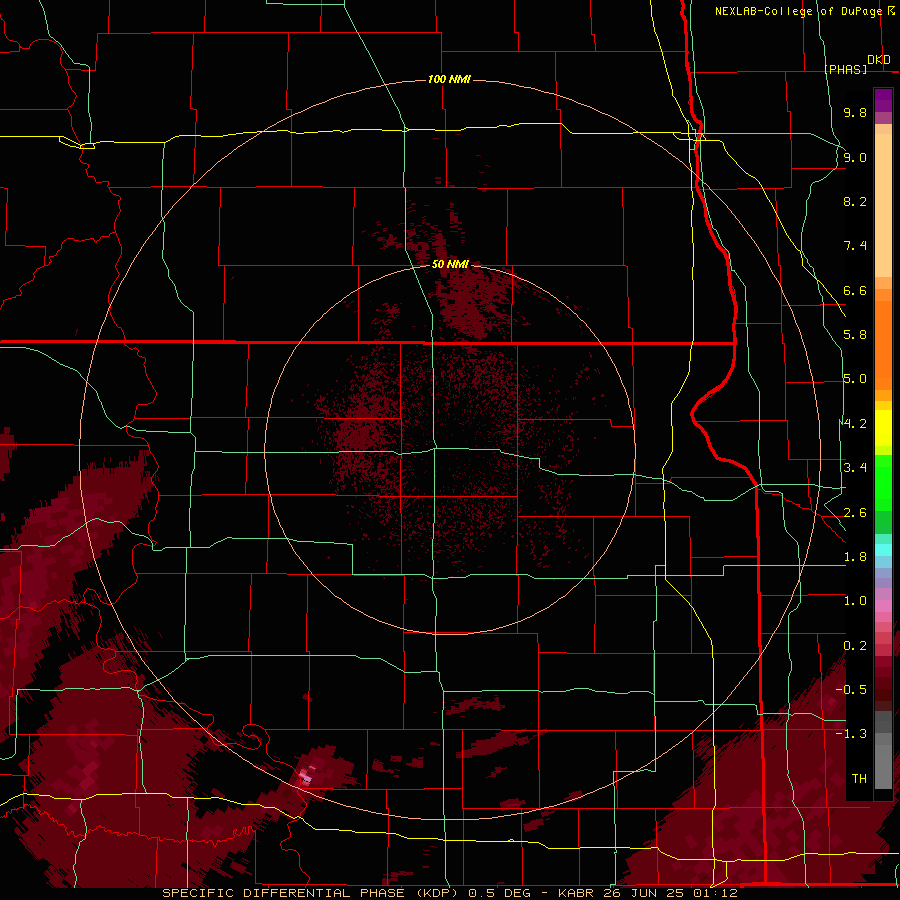Select the 6.6 value on color scale
Viewport: 900px width, 900px height.
coord(855,290)
